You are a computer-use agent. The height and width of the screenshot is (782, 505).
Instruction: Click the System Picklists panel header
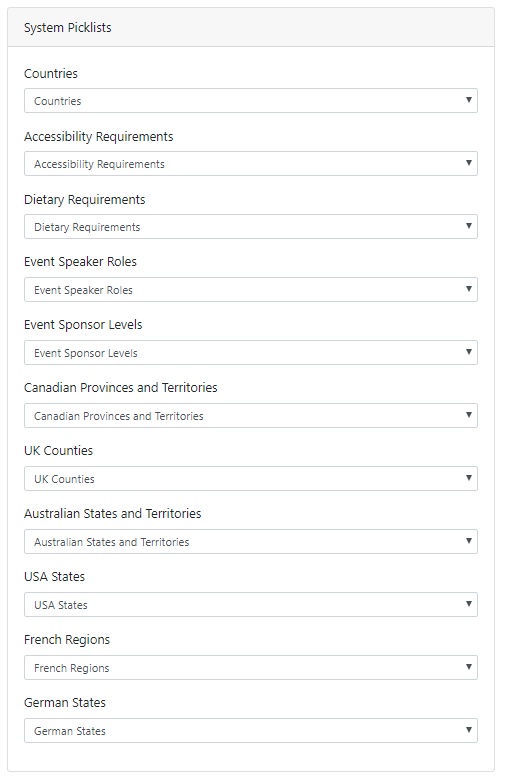pyautogui.click(x=251, y=27)
